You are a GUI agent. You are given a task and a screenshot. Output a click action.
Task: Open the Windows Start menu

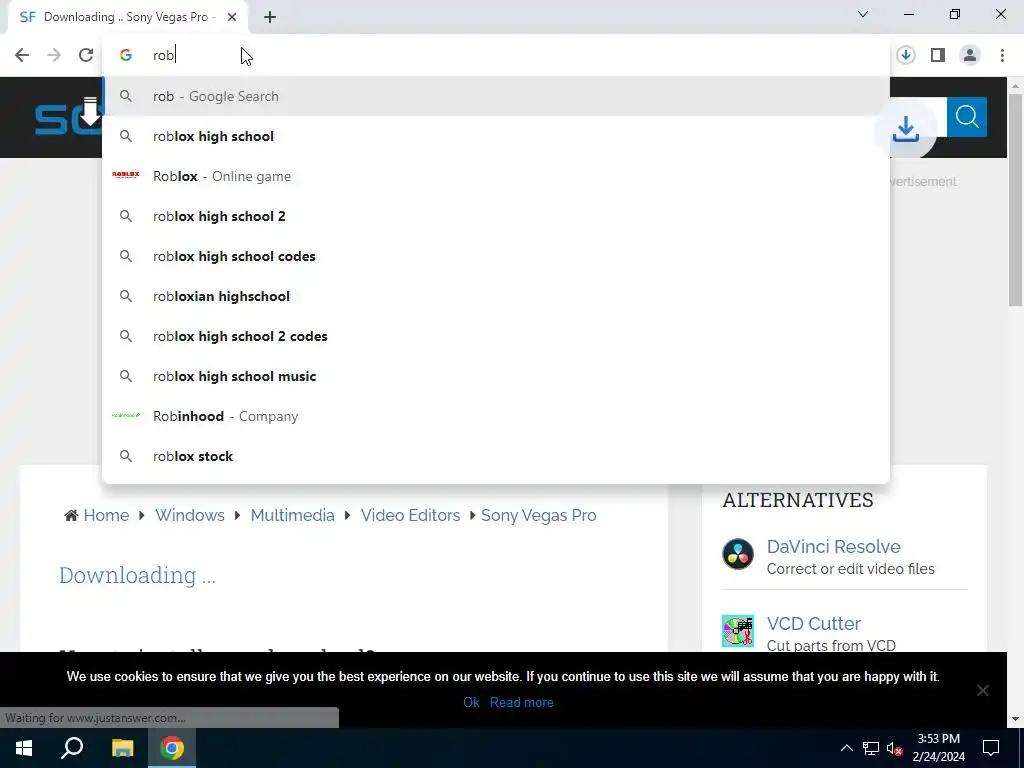click(x=24, y=748)
